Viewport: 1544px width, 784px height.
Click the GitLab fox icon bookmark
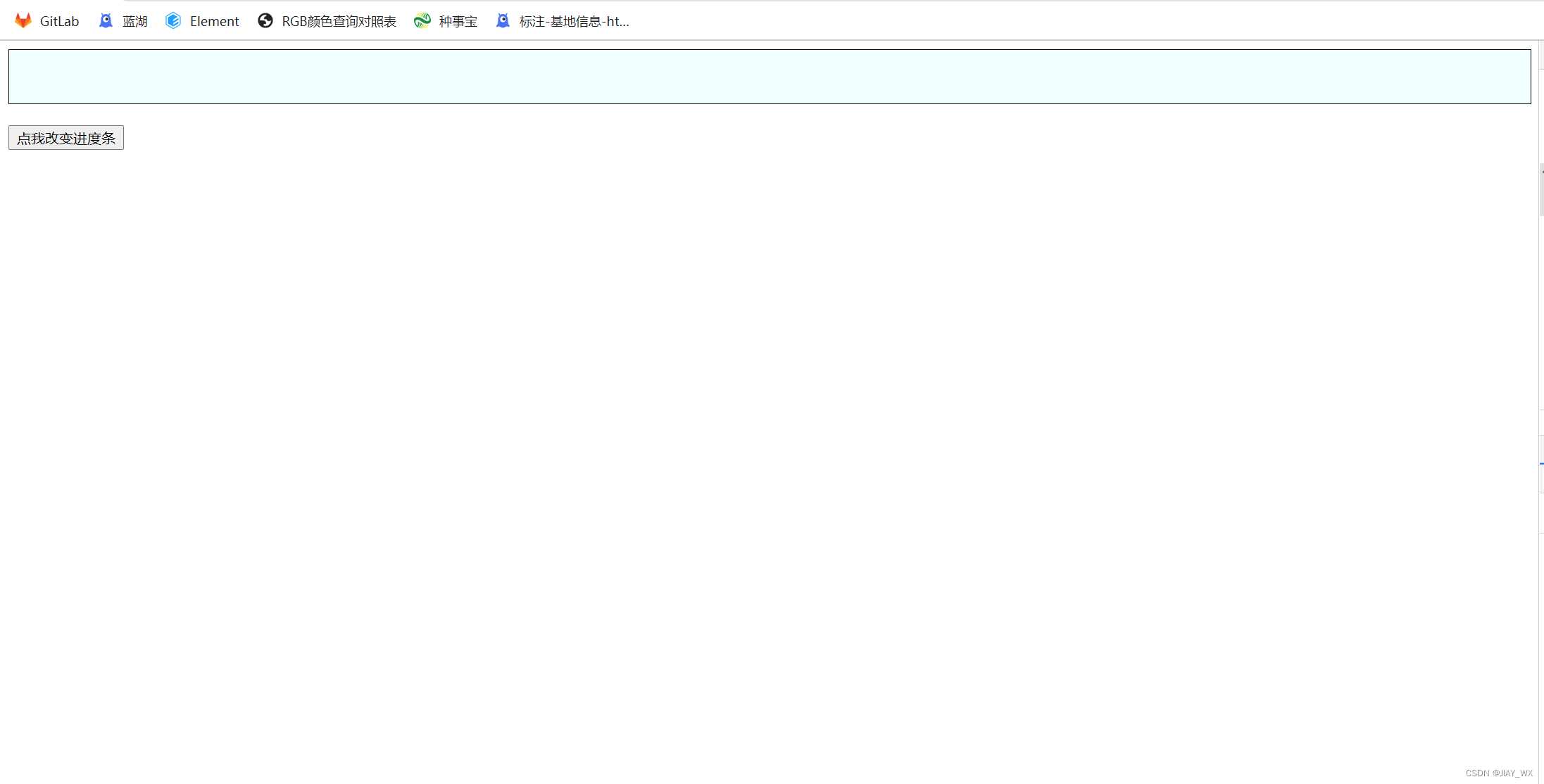tap(23, 21)
